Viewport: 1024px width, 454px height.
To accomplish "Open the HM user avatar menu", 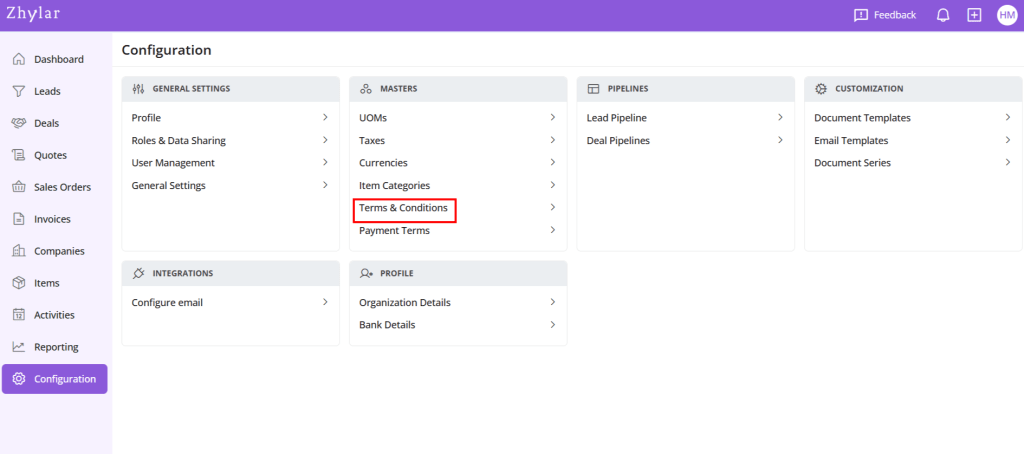I will point(1006,15).
